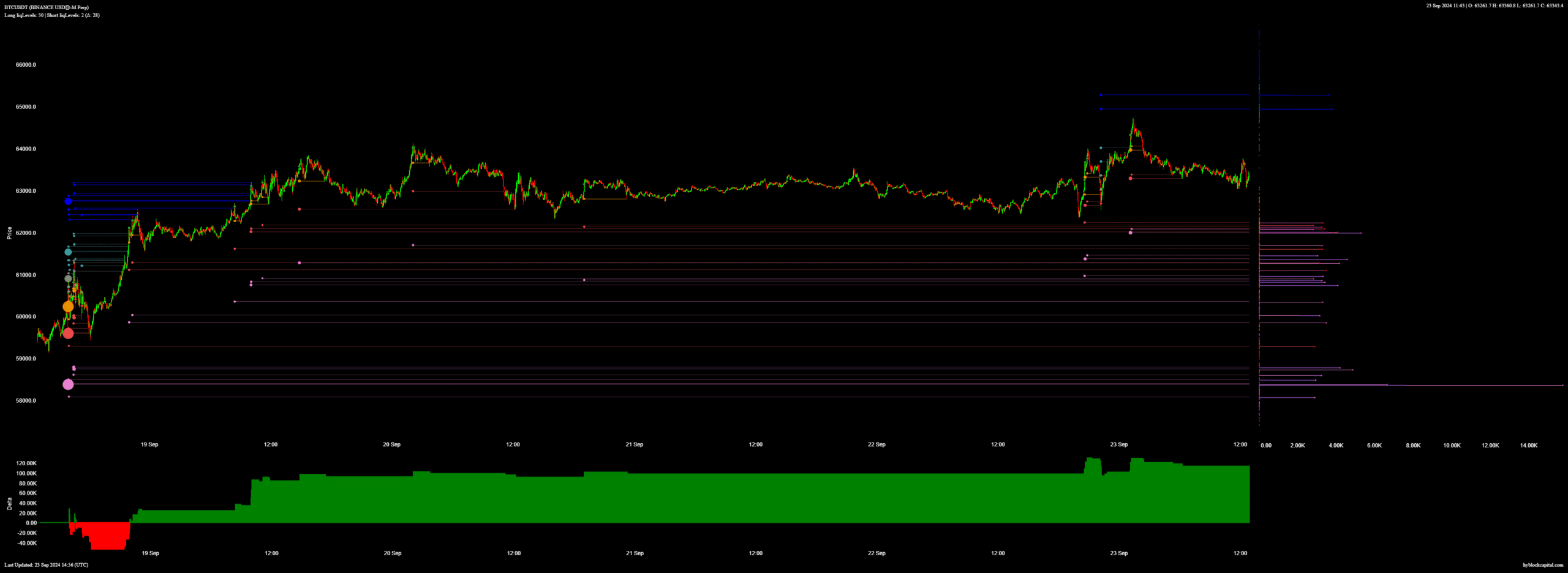
Task: Click the large red liquidation marker circle
Action: [x=68, y=334]
